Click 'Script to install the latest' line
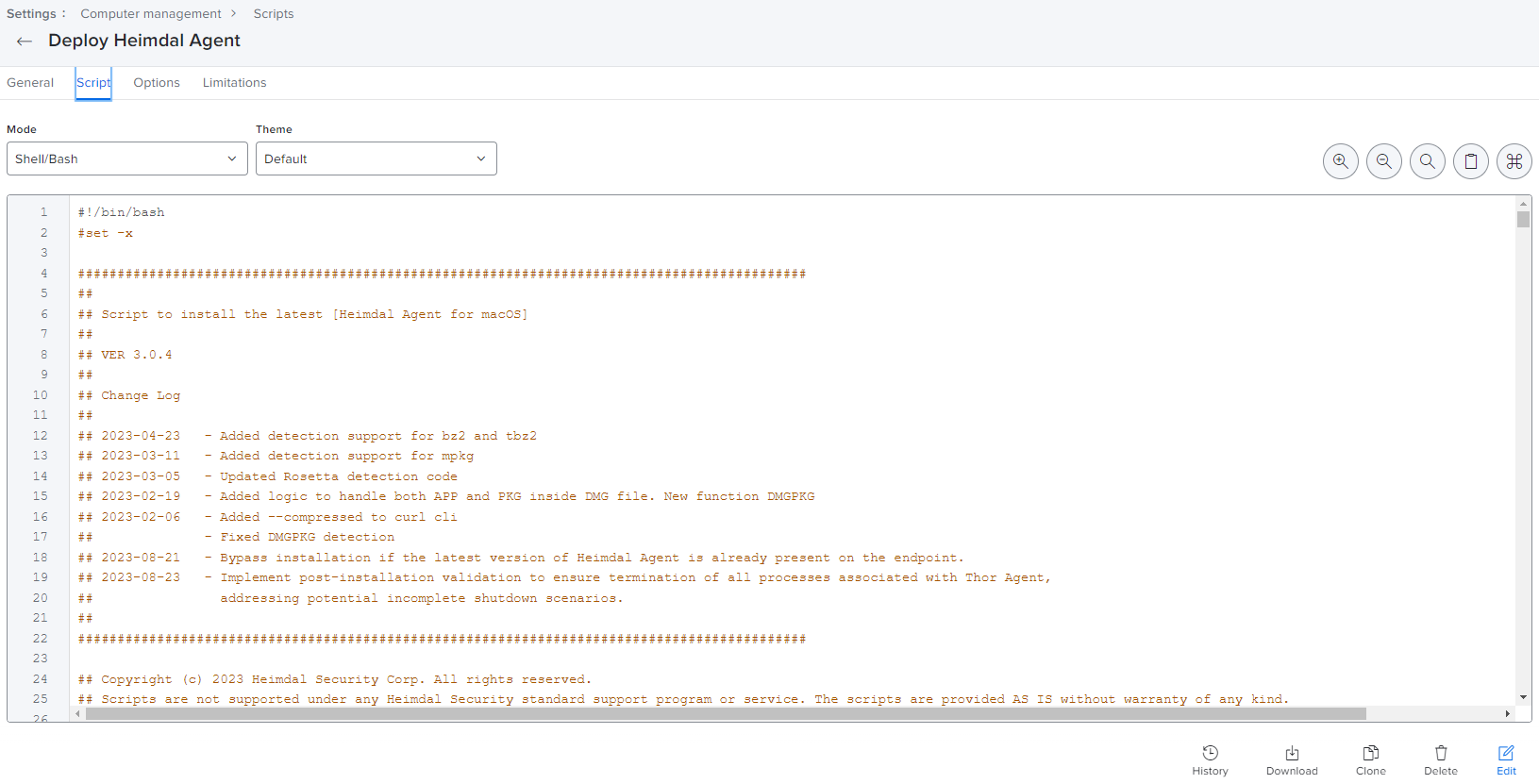The height and width of the screenshot is (784, 1539). [x=303, y=314]
